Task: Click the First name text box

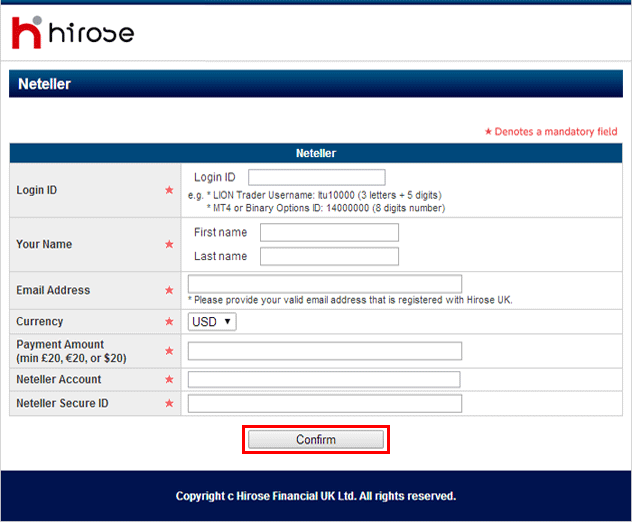Action: tap(329, 232)
